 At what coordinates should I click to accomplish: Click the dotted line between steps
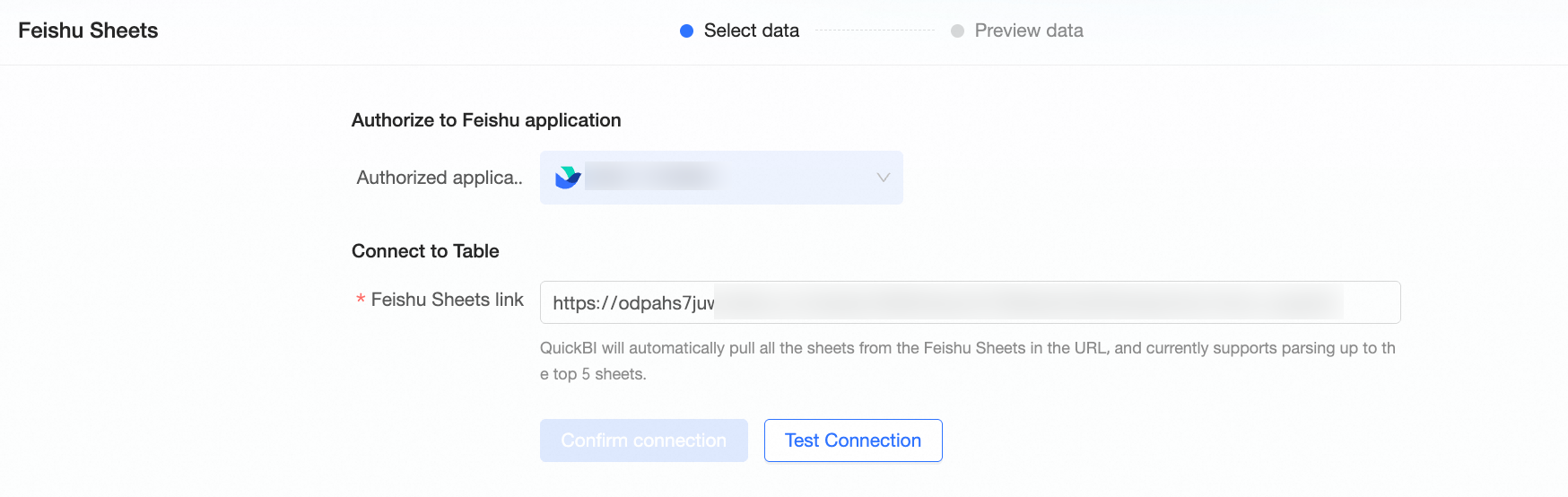click(875, 31)
